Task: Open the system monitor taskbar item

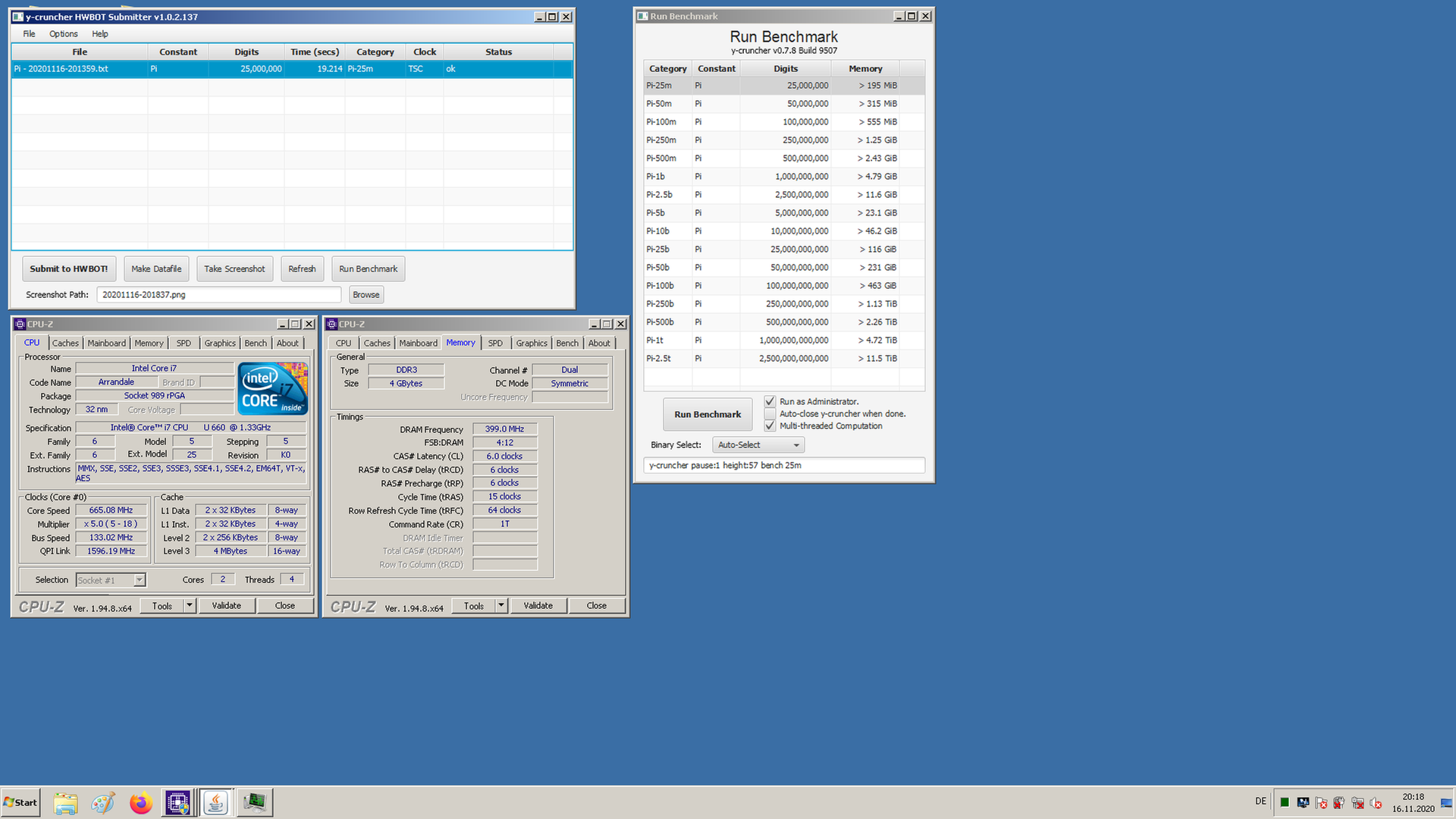Action: 255,802
